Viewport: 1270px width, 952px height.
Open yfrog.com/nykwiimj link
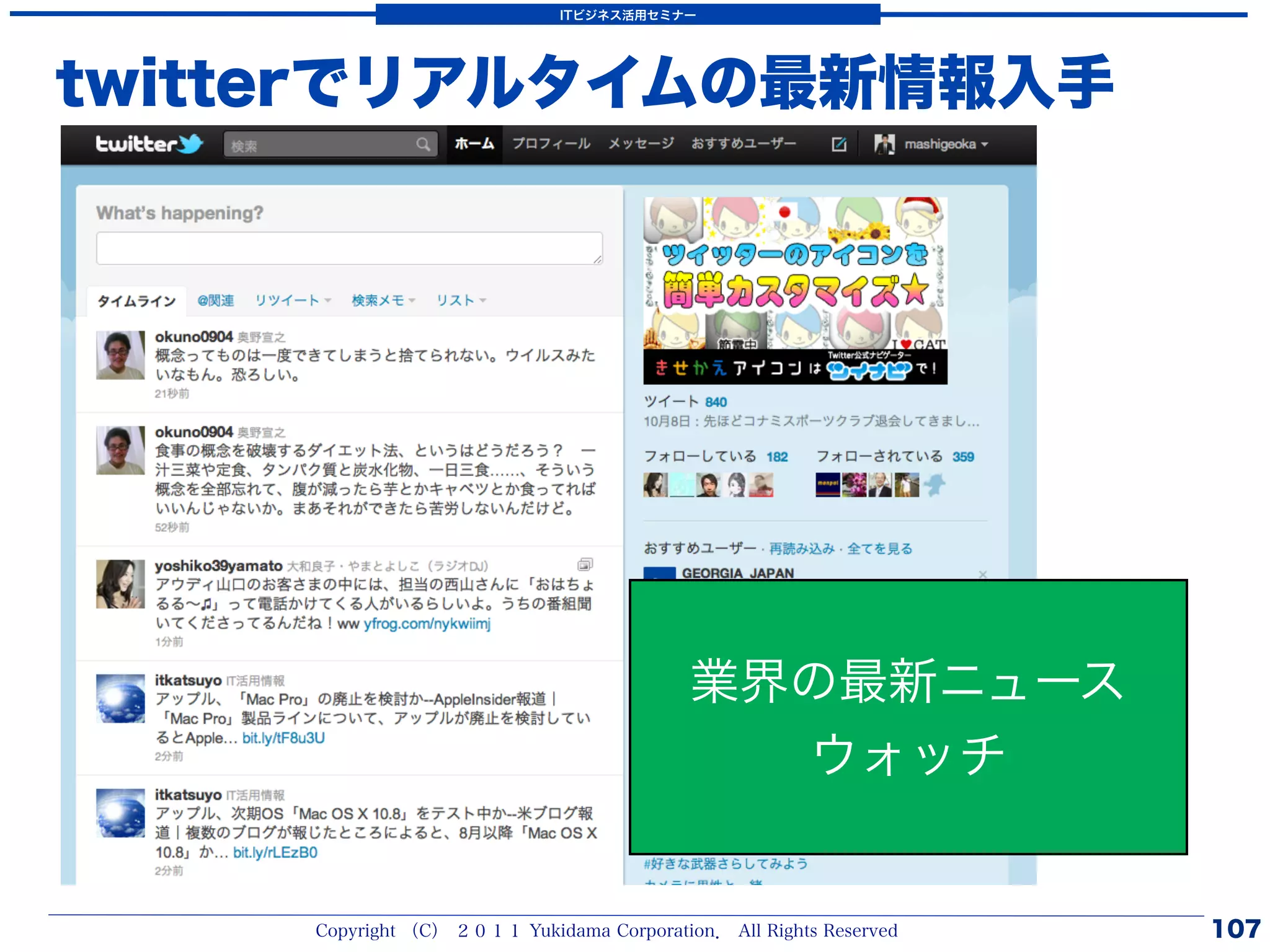click(427, 624)
